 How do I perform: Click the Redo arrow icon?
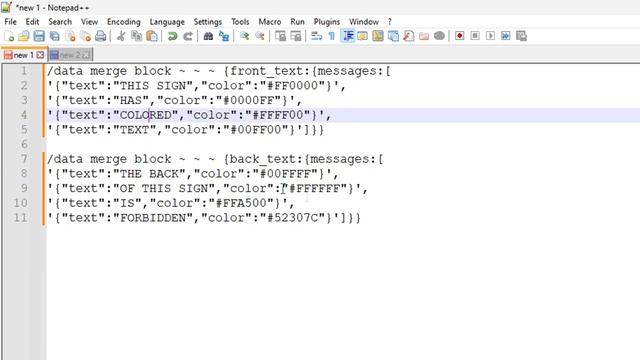[188, 36]
